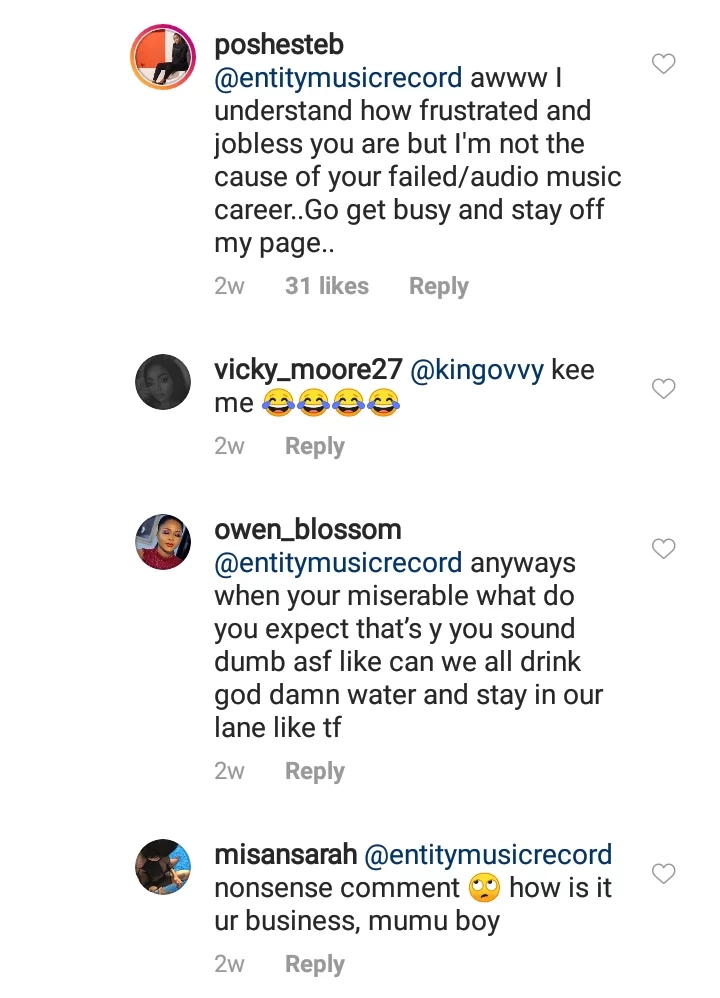Like poshesteb's comment with heart icon
Image resolution: width=720 pixels, height=998 pixels.
click(663, 64)
